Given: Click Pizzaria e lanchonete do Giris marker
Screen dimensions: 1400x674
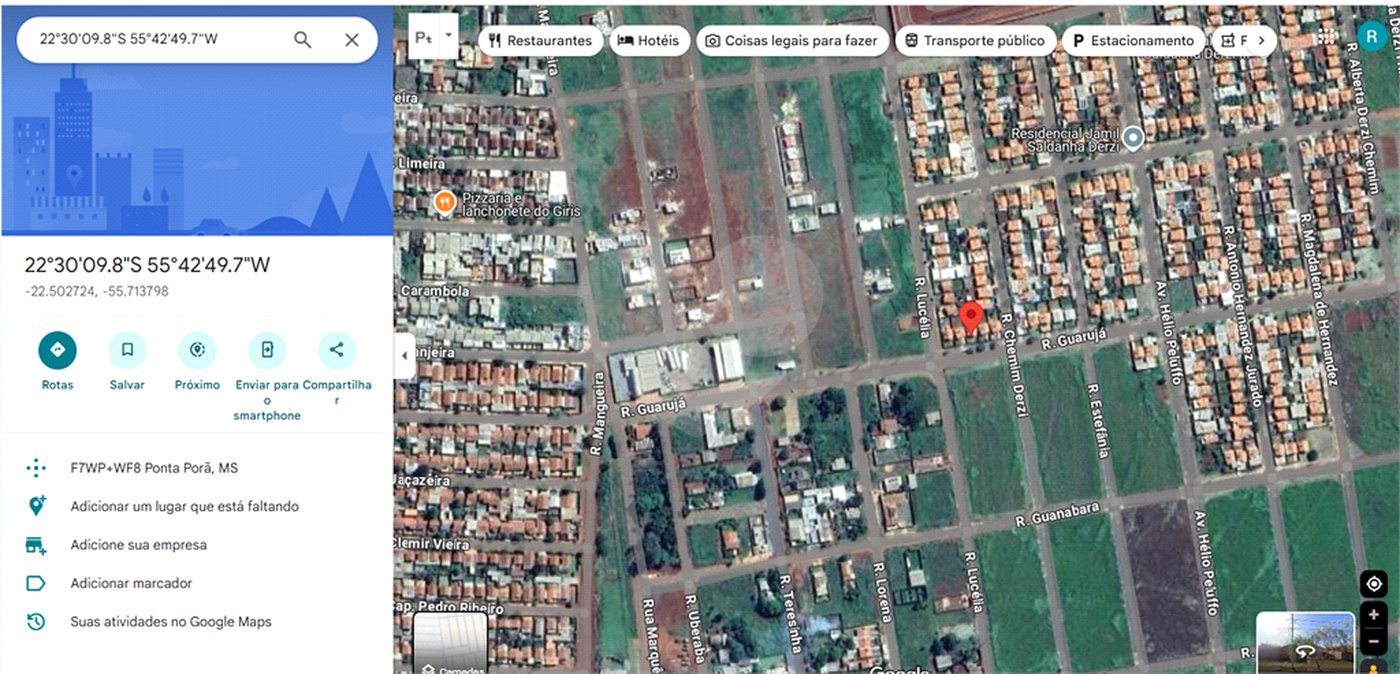Looking at the screenshot, I should pyautogui.click(x=445, y=203).
